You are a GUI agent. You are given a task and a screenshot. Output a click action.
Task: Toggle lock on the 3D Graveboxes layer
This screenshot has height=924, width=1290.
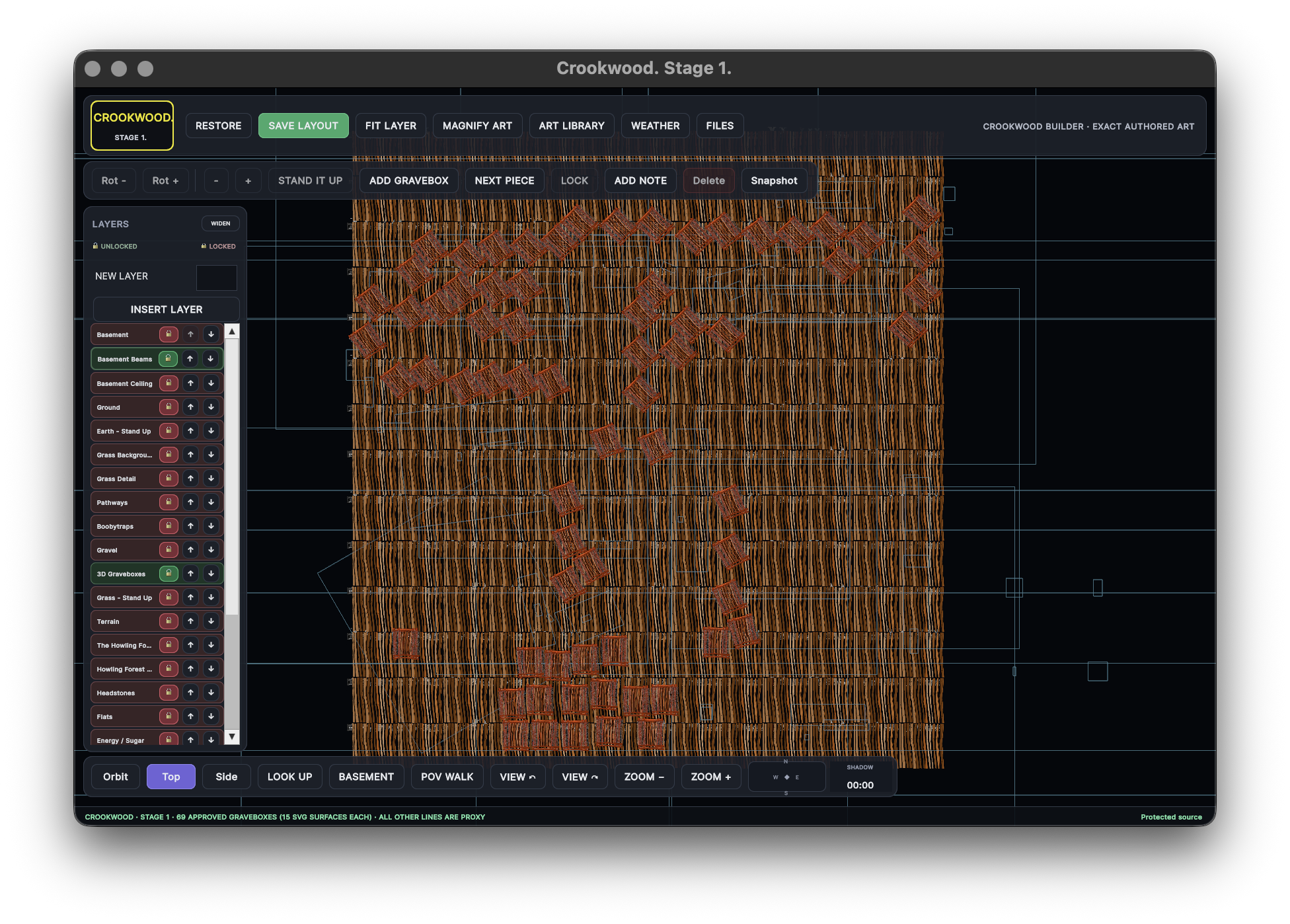(x=169, y=574)
